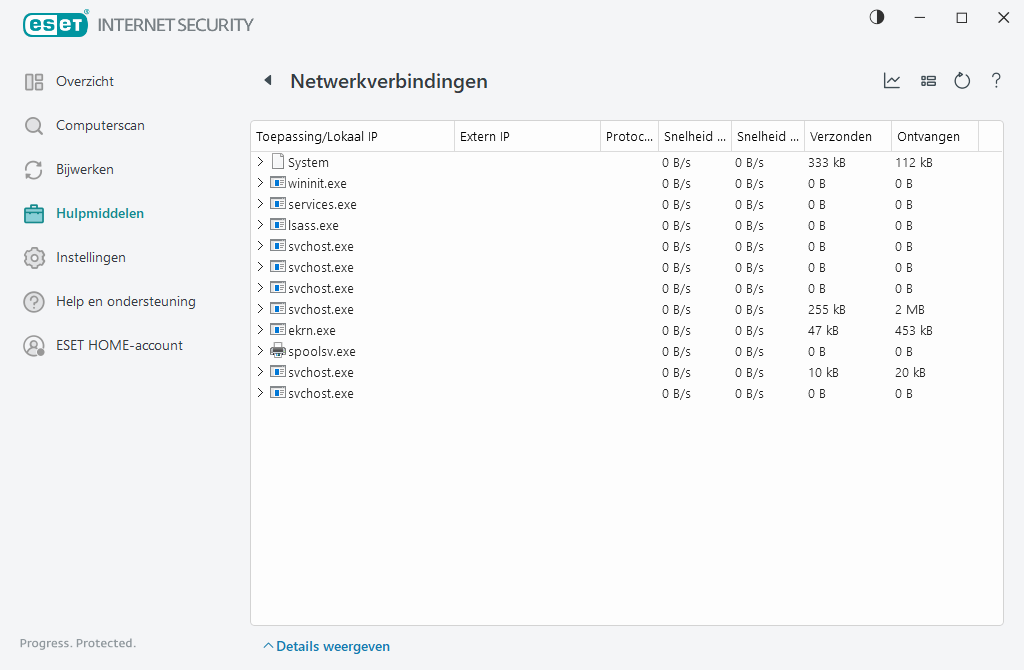Click the ESET logo
This screenshot has width=1024, height=670.
pos(56,24)
